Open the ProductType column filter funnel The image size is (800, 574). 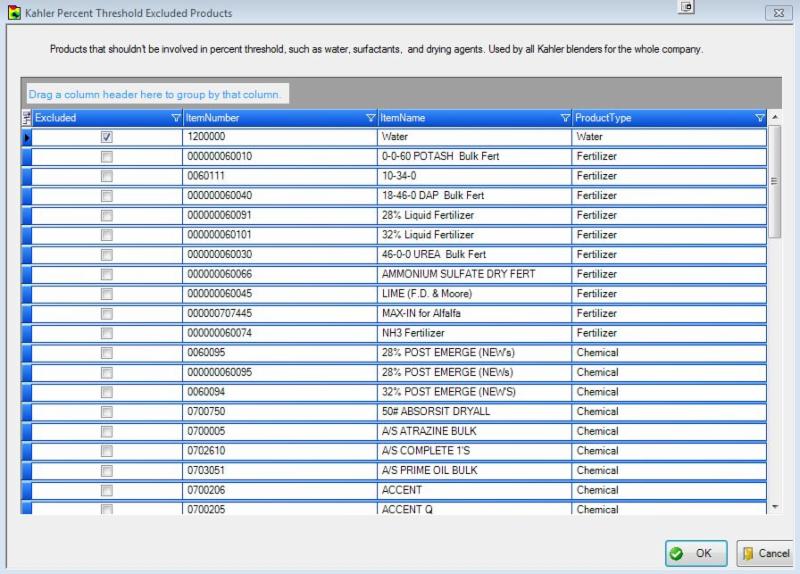coord(759,118)
